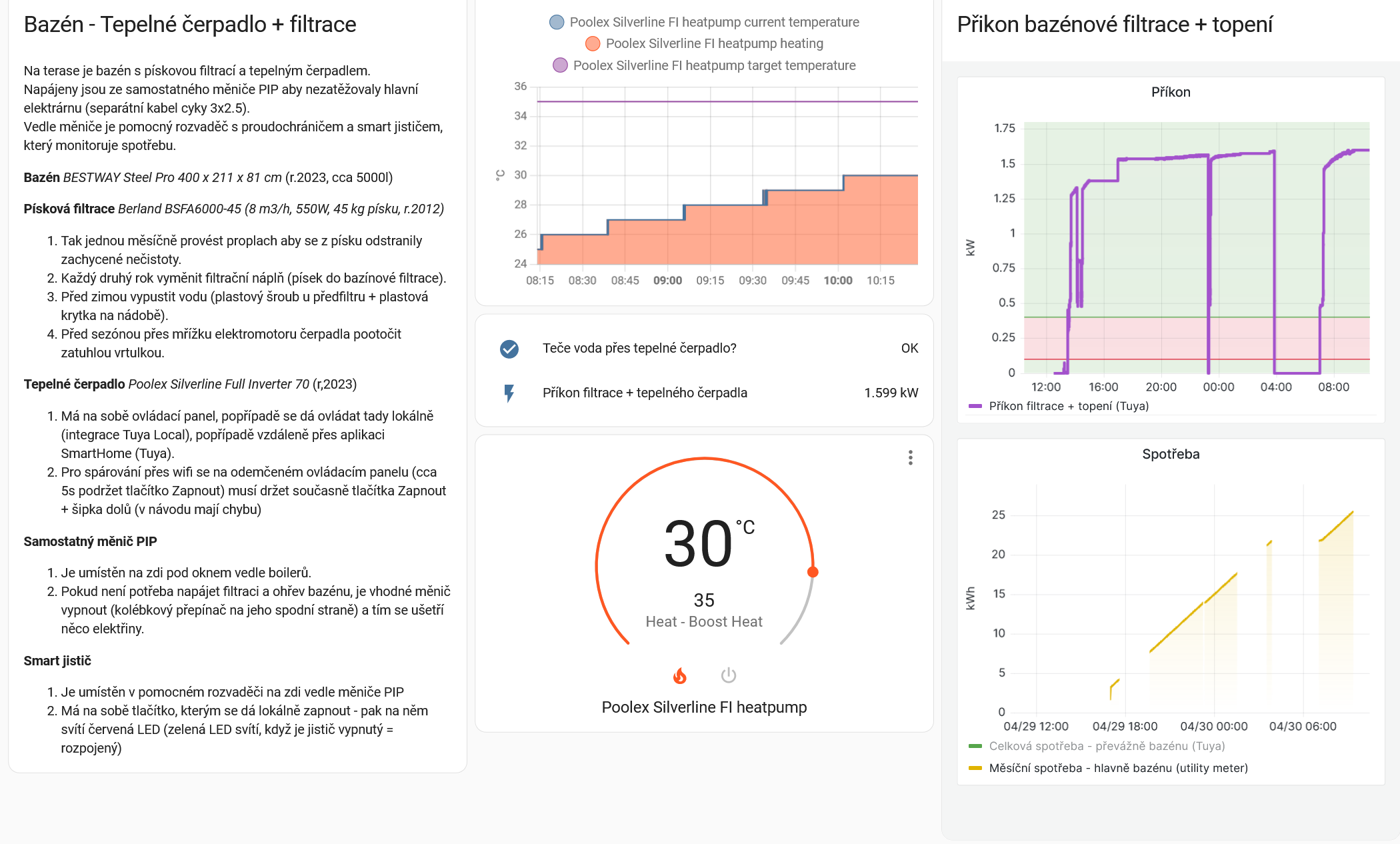This screenshot has height=844, width=1400.
Task: Open filtration power consumption row
Action: (644, 393)
